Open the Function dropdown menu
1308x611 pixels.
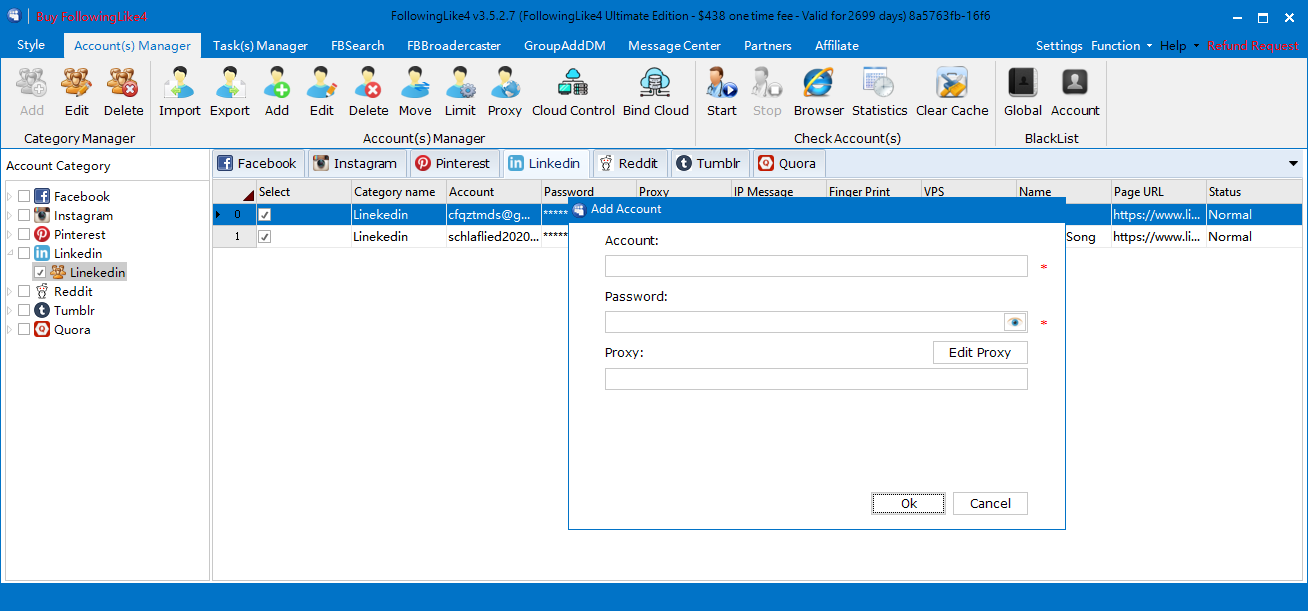pos(1121,46)
